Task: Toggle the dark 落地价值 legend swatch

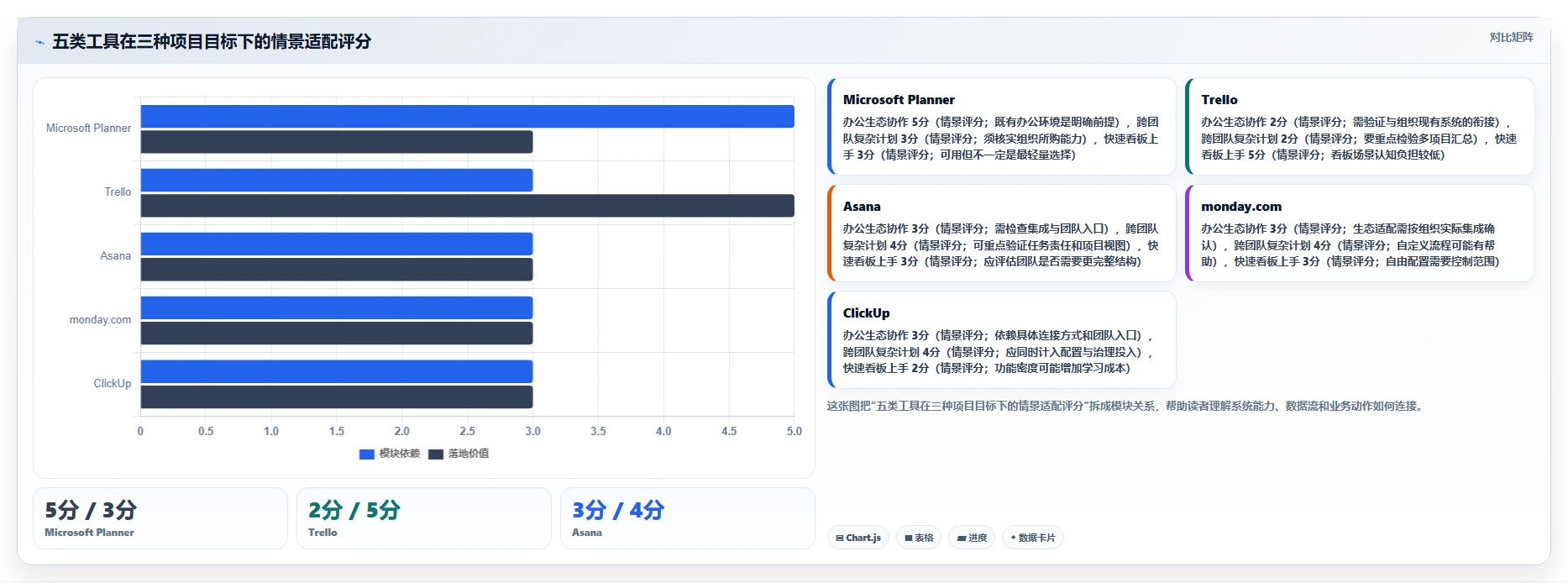Action: tap(436, 454)
